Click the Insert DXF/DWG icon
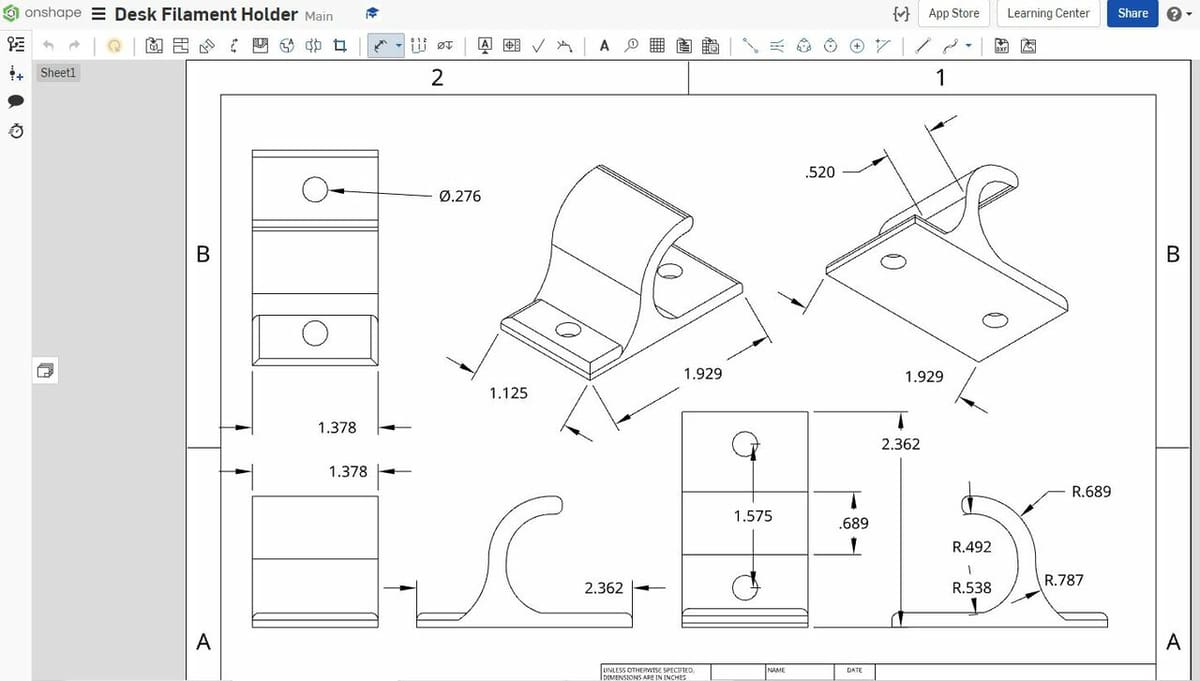Screen dimensions: 1200x681 (1001, 46)
